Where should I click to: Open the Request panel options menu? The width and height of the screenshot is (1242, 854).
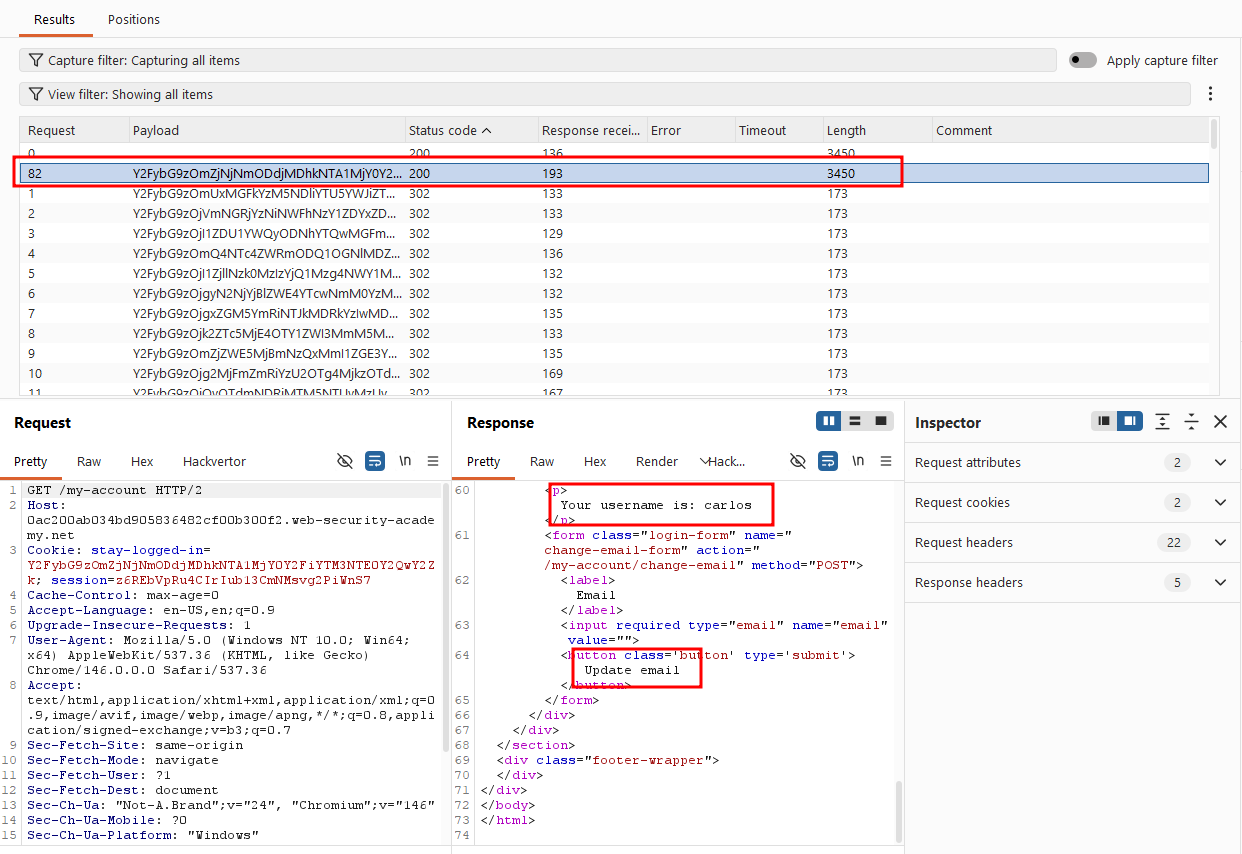click(433, 461)
